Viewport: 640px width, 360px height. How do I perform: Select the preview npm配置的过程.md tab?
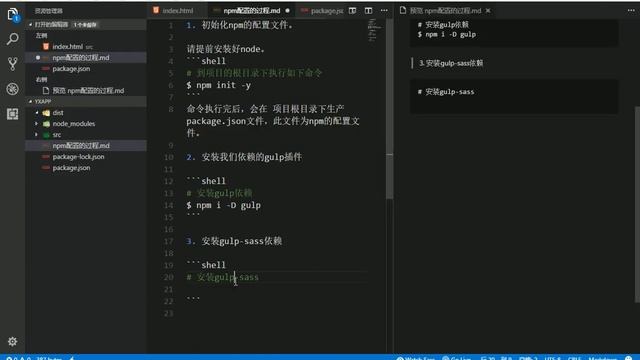click(x=445, y=11)
